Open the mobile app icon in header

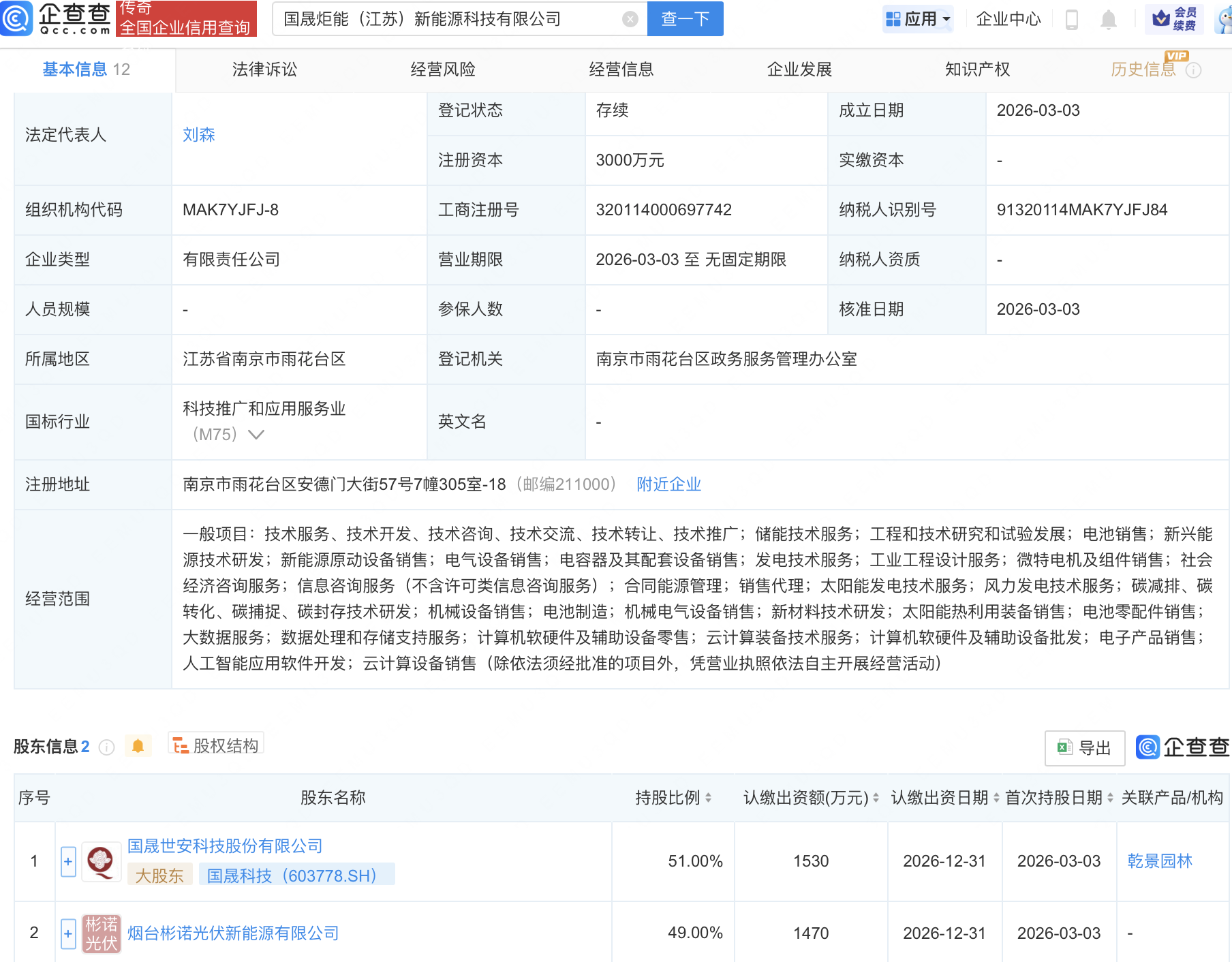pos(1071,19)
